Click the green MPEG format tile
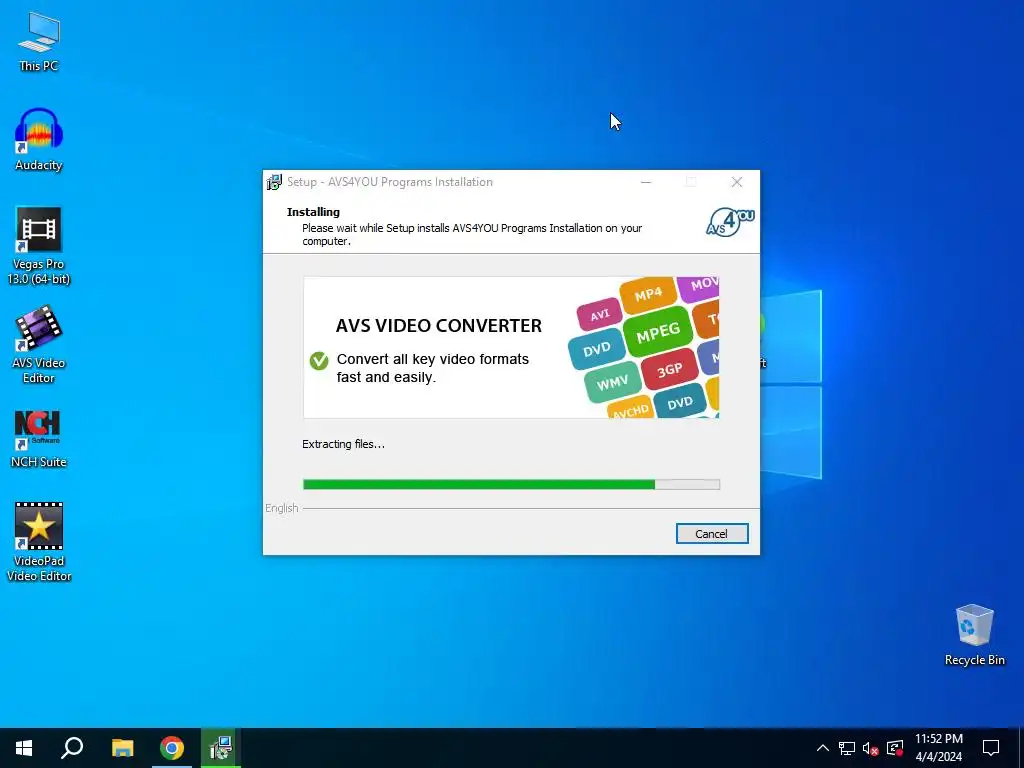Viewport: 1024px width, 768px height. pos(658,334)
